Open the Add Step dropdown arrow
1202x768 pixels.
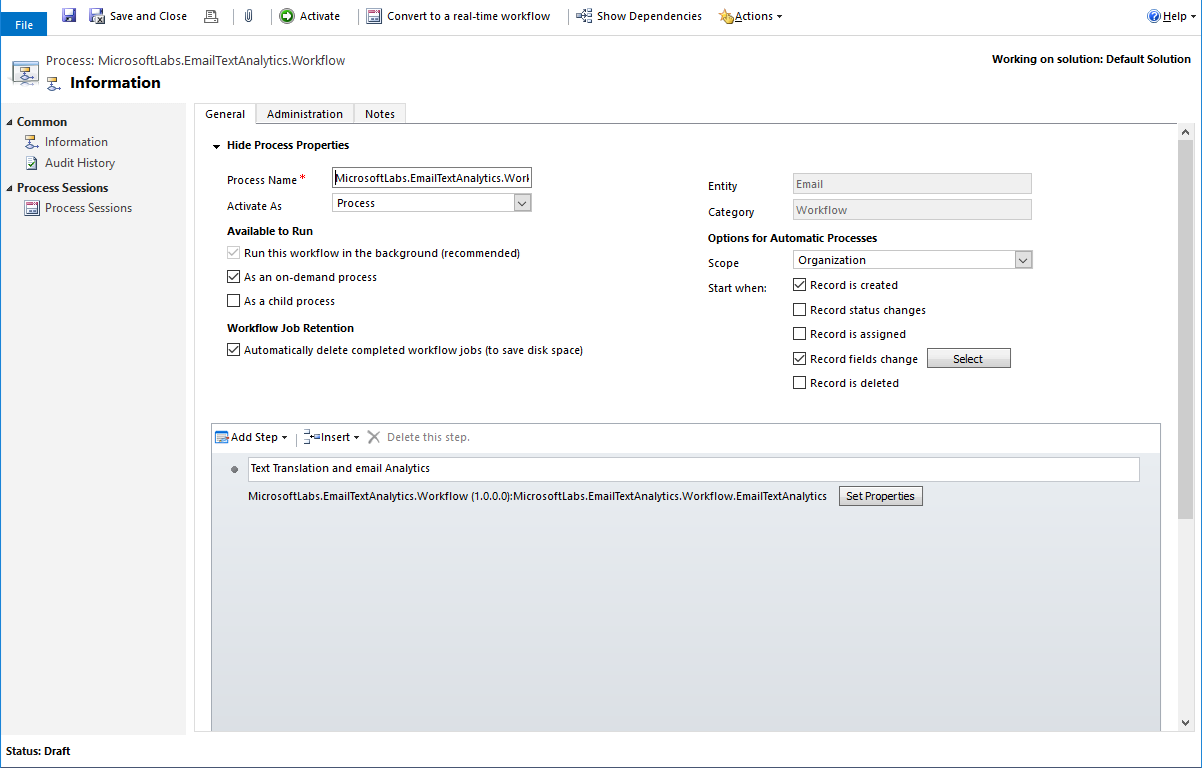[x=284, y=438]
